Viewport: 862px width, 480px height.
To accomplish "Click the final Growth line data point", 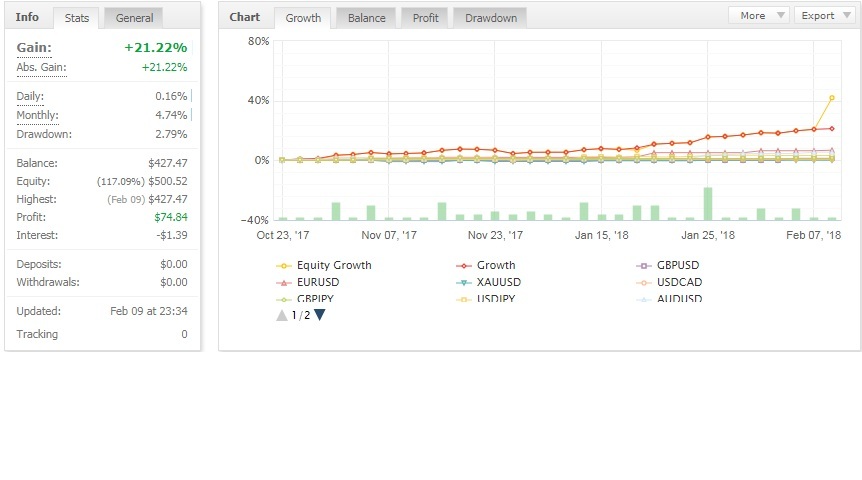I will click(832, 129).
